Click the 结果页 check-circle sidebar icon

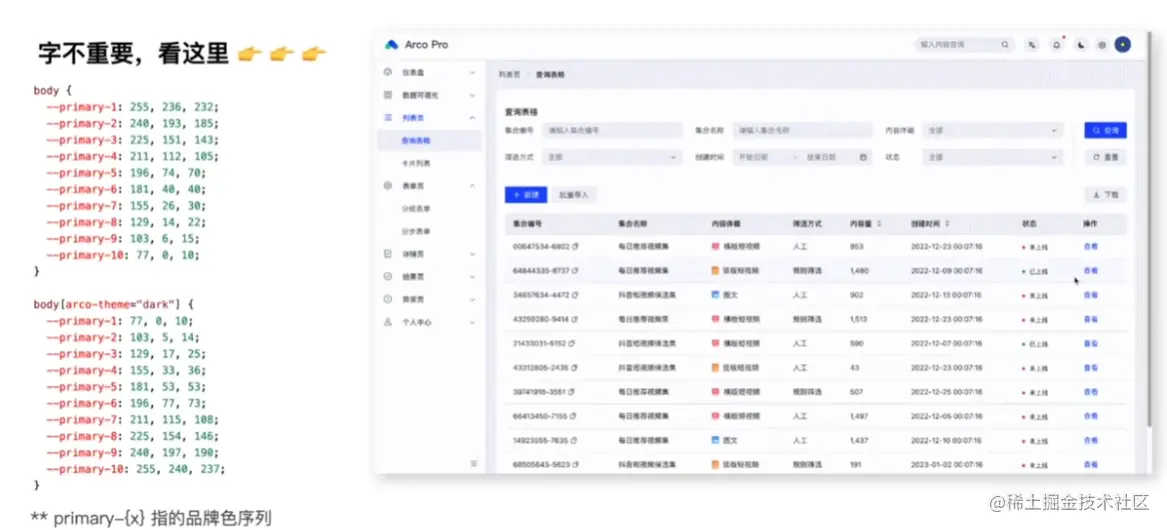387,276
